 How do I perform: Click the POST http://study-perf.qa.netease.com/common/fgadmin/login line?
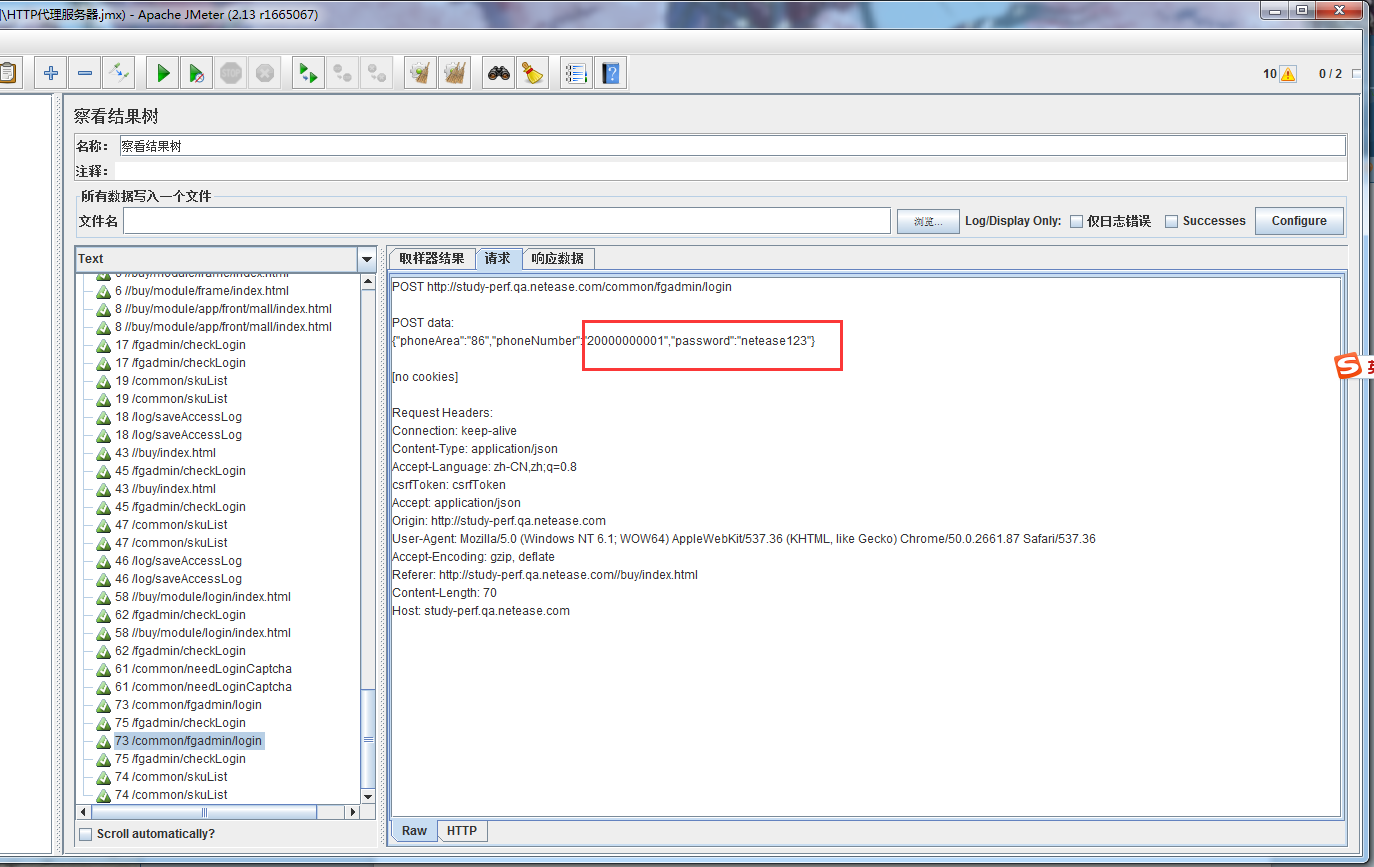pos(561,287)
